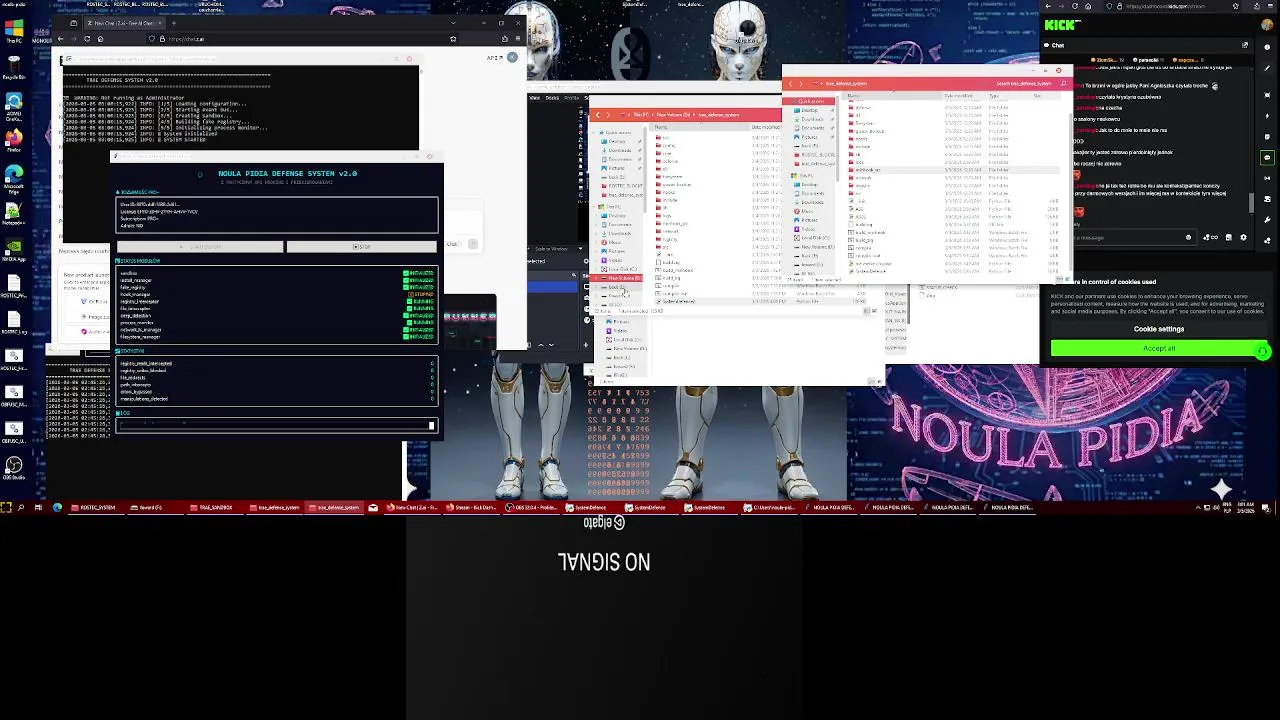Open View menu in OBS
The width and height of the screenshot is (1280, 720).
pos(534,98)
